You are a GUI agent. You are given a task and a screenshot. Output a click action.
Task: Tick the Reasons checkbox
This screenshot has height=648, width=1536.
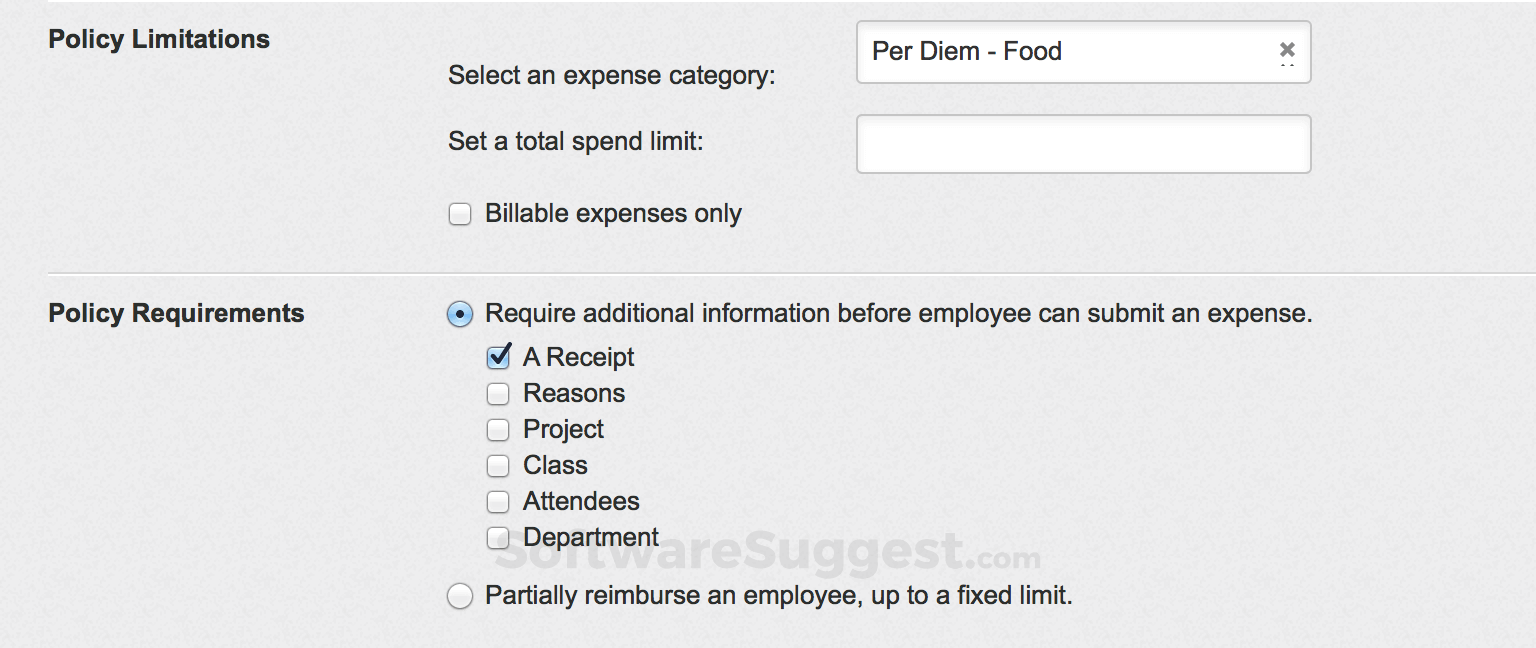[498, 394]
